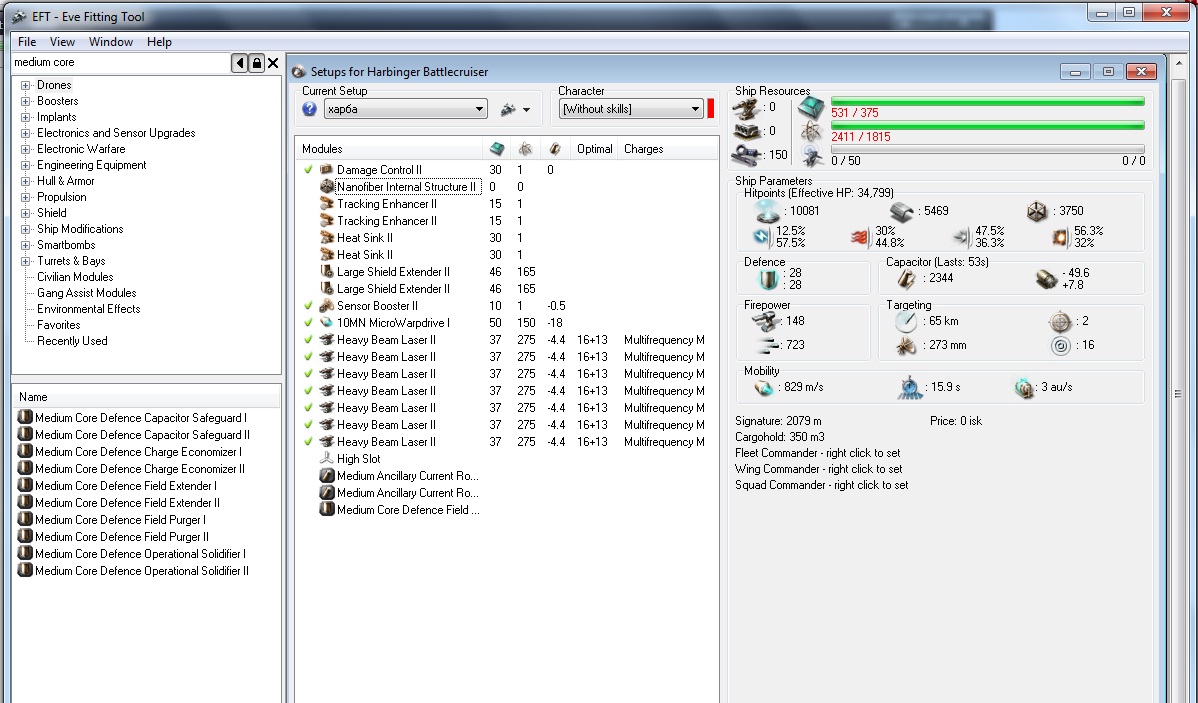Click the Damage Control II module icon
The height and width of the screenshot is (703, 1198).
[326, 170]
